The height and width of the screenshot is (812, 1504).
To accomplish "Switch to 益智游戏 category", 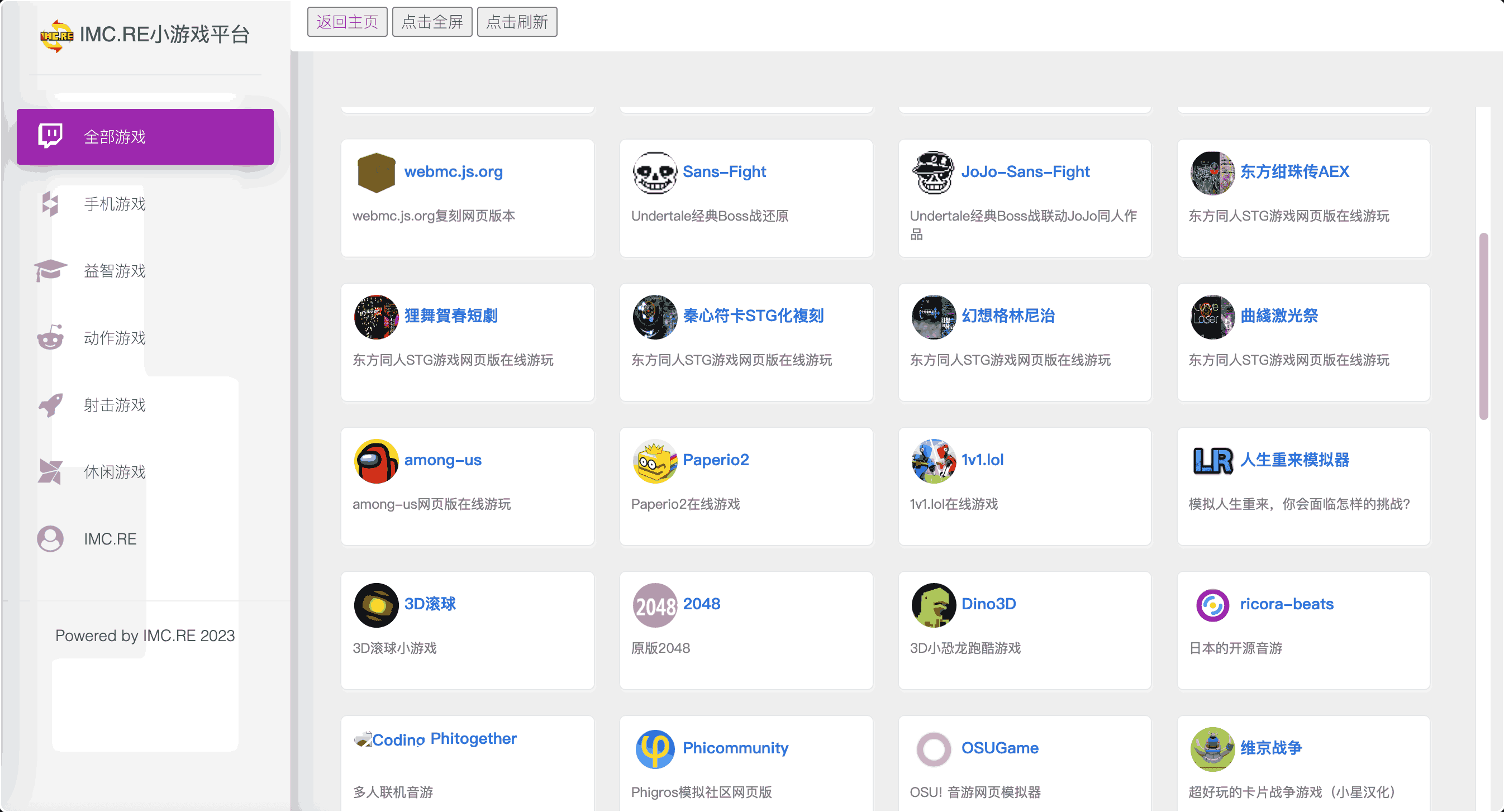I will point(115,271).
